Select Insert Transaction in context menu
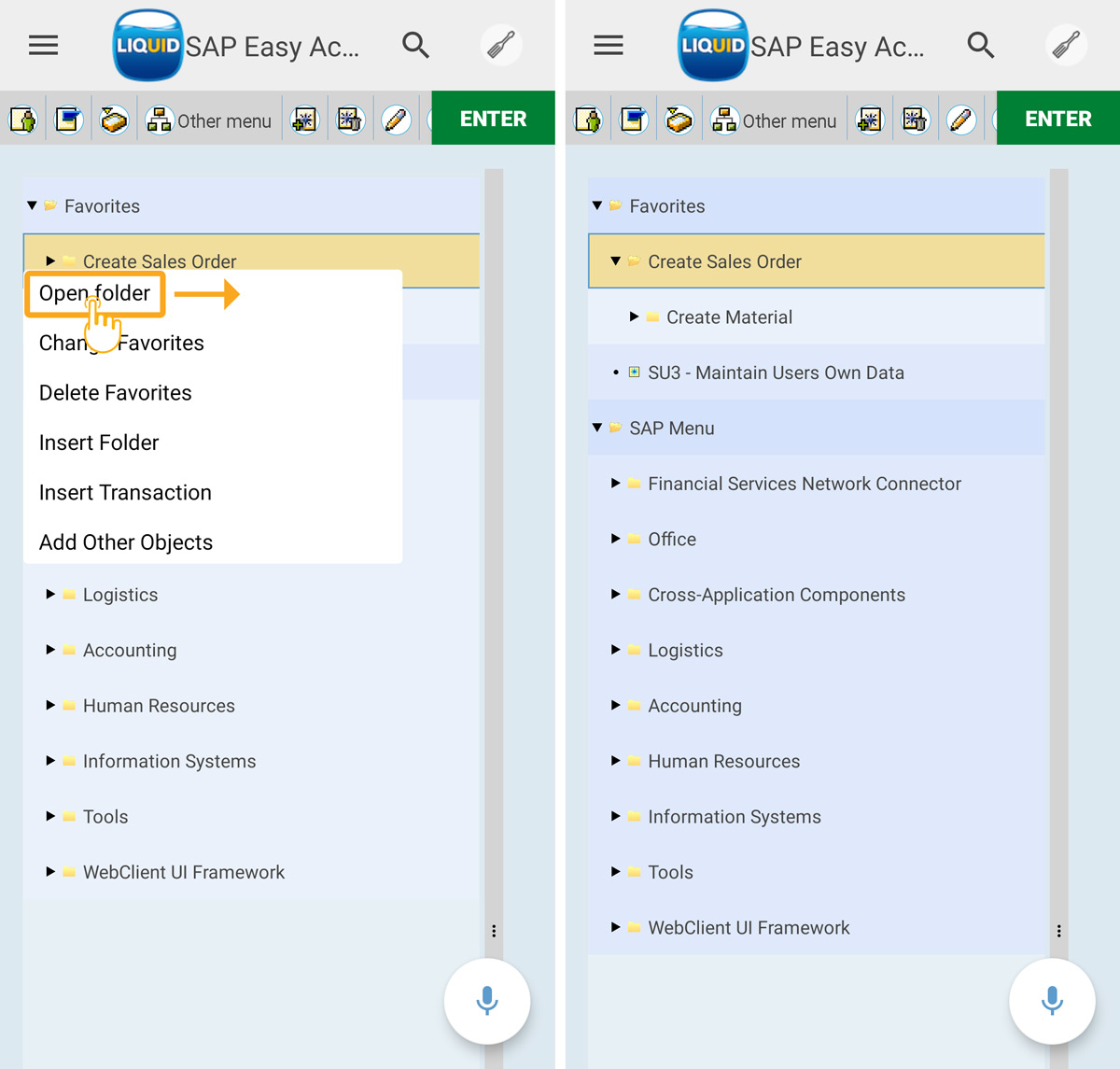The image size is (1120, 1069). [125, 492]
